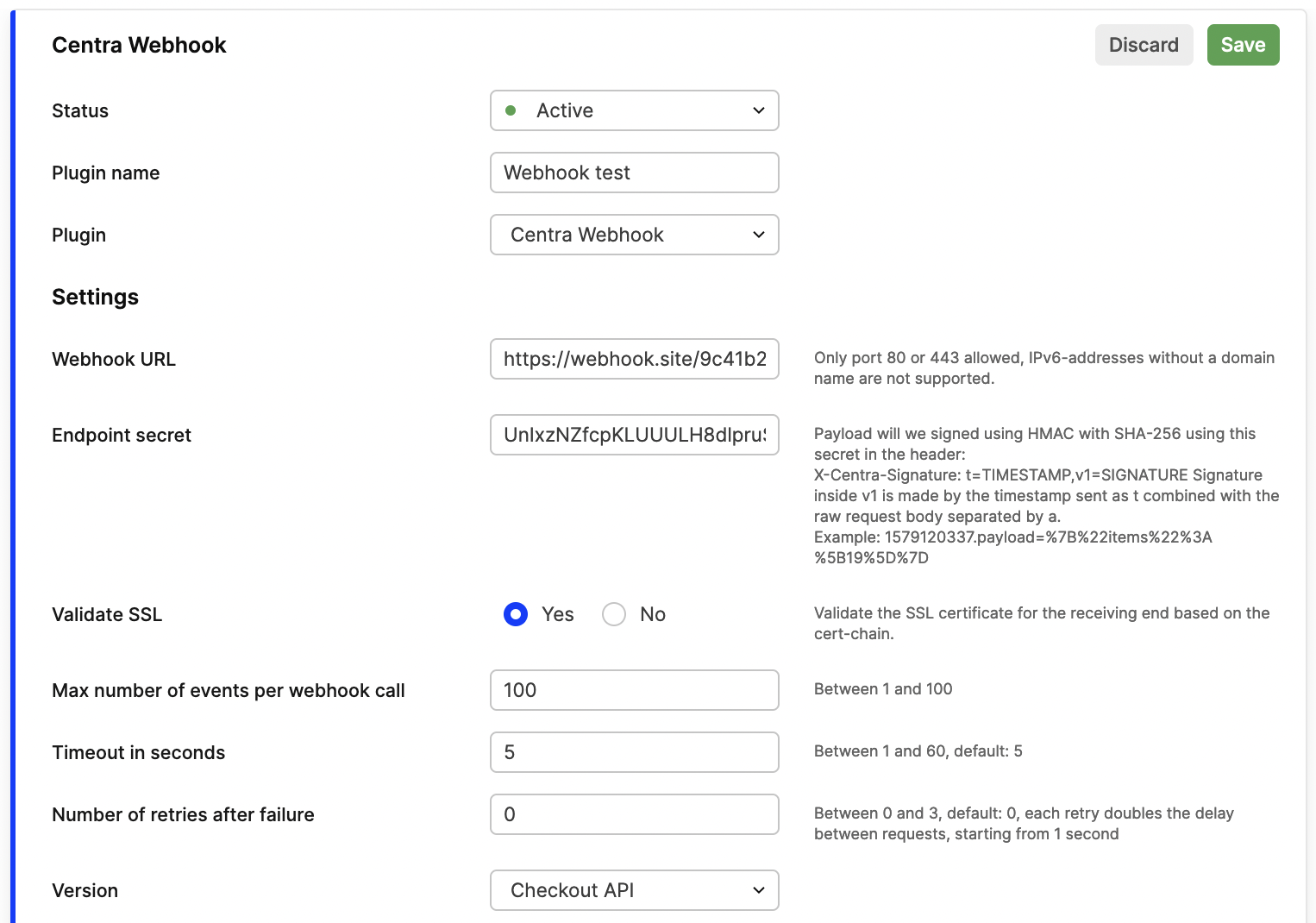Viewport: 1316px width, 923px height.
Task: Click the Endpoint secret input field
Action: tap(634, 435)
